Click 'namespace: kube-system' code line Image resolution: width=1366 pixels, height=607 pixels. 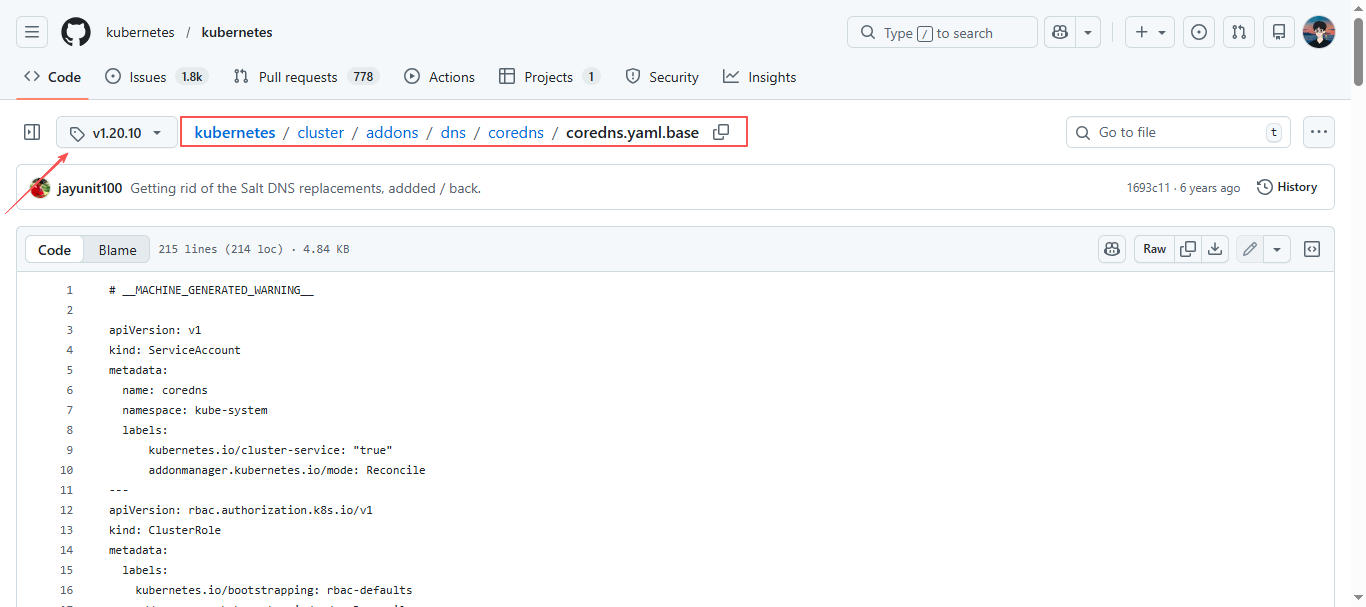click(195, 410)
